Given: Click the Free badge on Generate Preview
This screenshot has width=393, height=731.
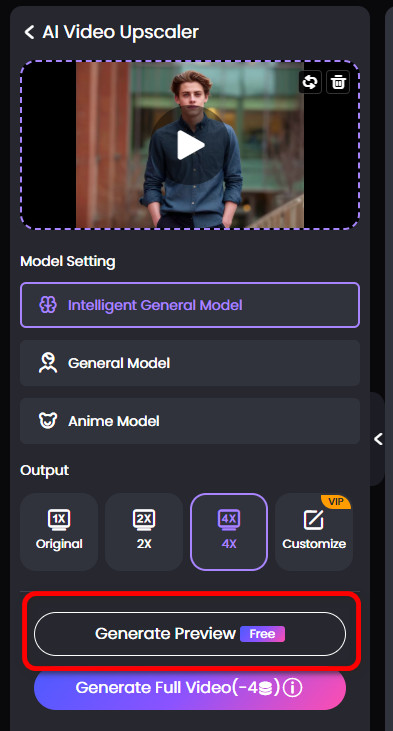Looking at the screenshot, I should pyautogui.click(x=262, y=634).
